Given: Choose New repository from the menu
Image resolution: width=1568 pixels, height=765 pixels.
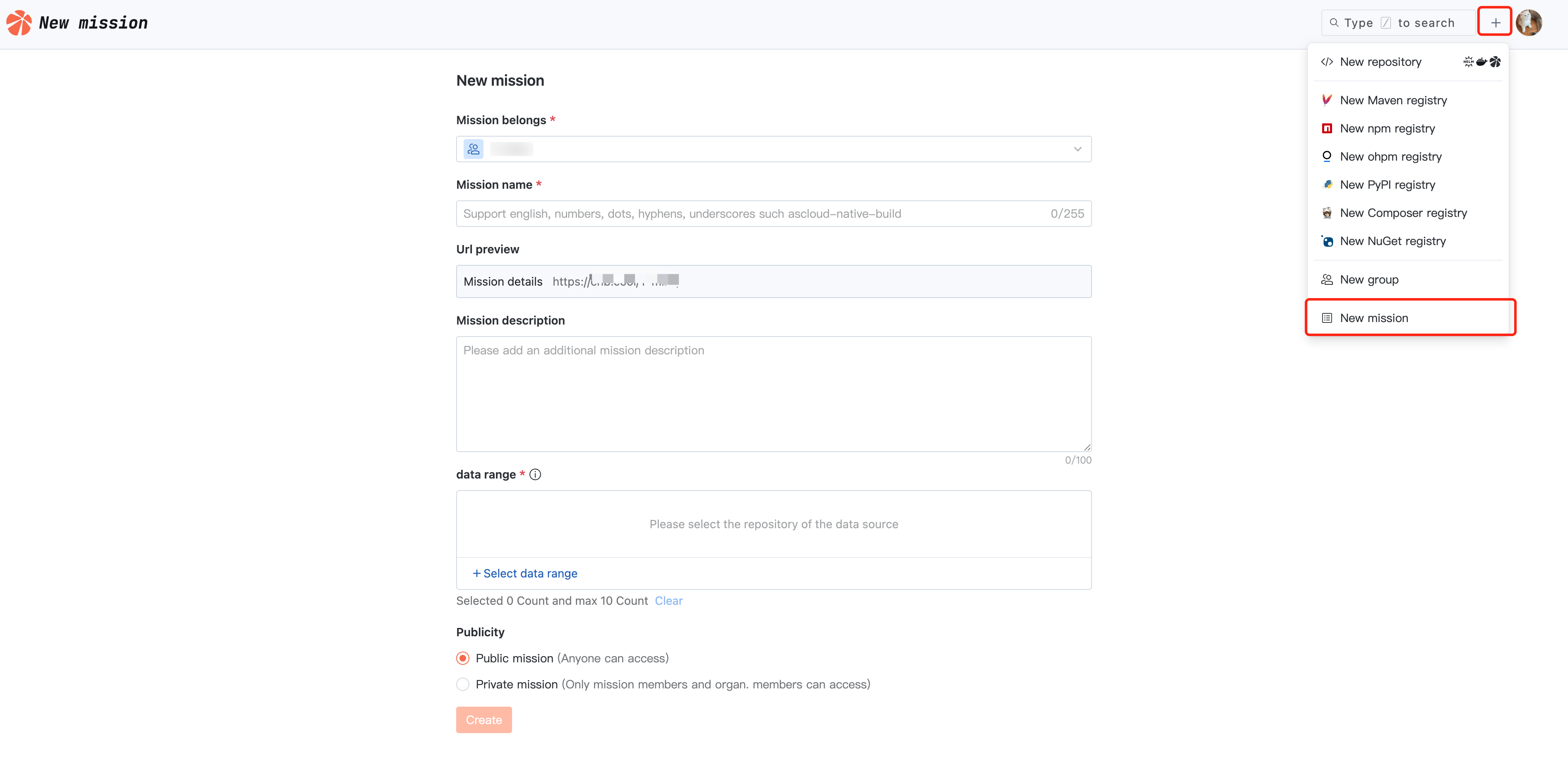Looking at the screenshot, I should coord(1380,62).
